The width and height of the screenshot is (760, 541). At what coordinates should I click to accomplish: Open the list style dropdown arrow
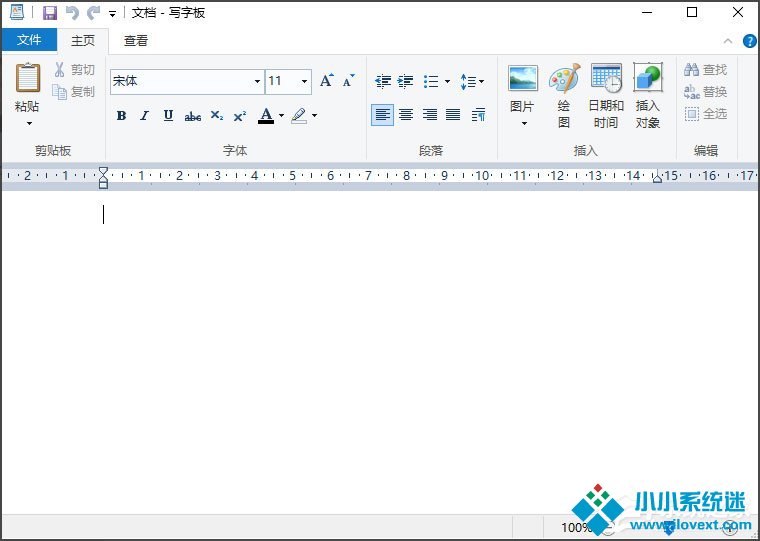[447, 81]
